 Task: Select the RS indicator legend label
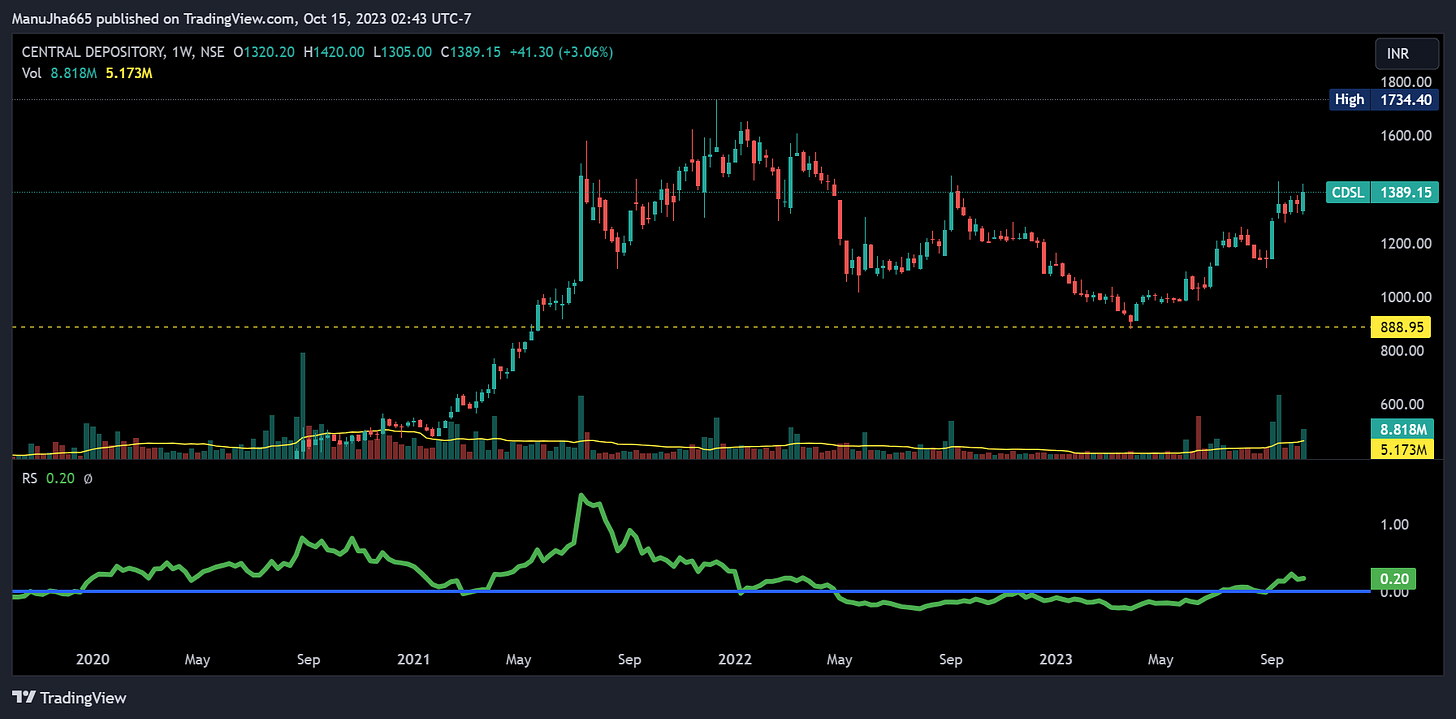pyautogui.click(x=30, y=479)
